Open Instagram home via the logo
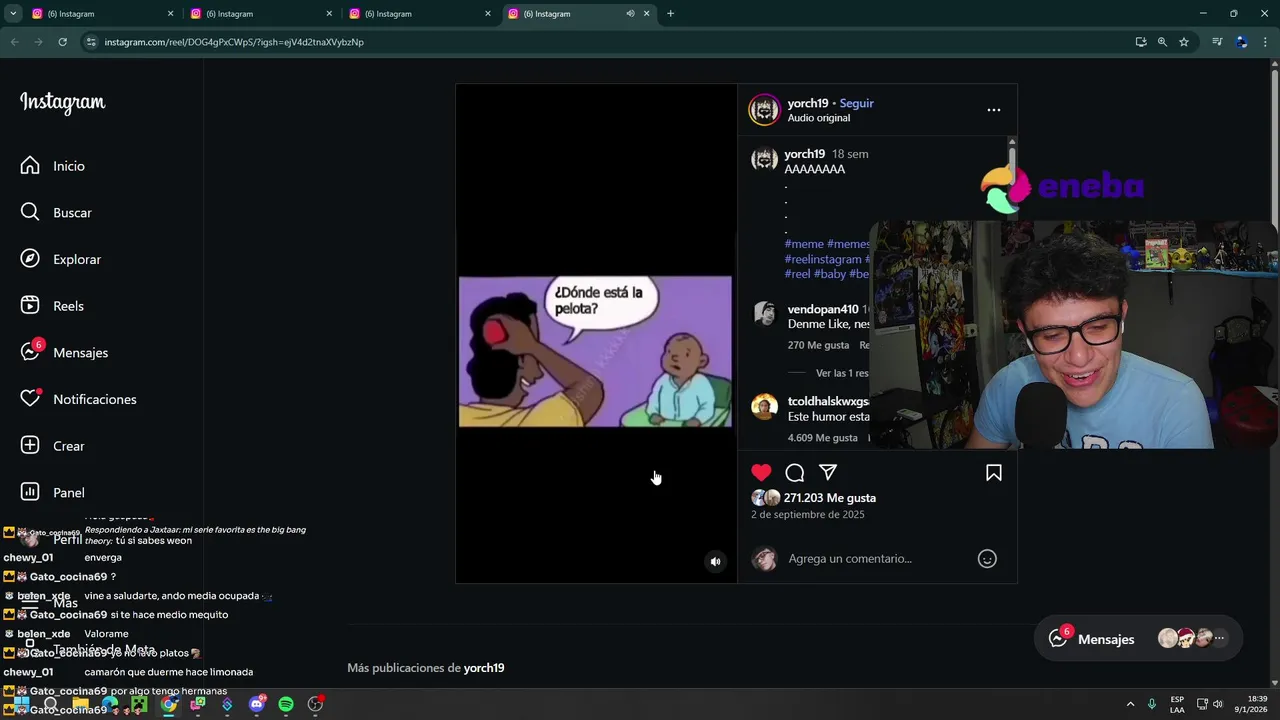This screenshot has height=720, width=1280. click(x=62, y=102)
